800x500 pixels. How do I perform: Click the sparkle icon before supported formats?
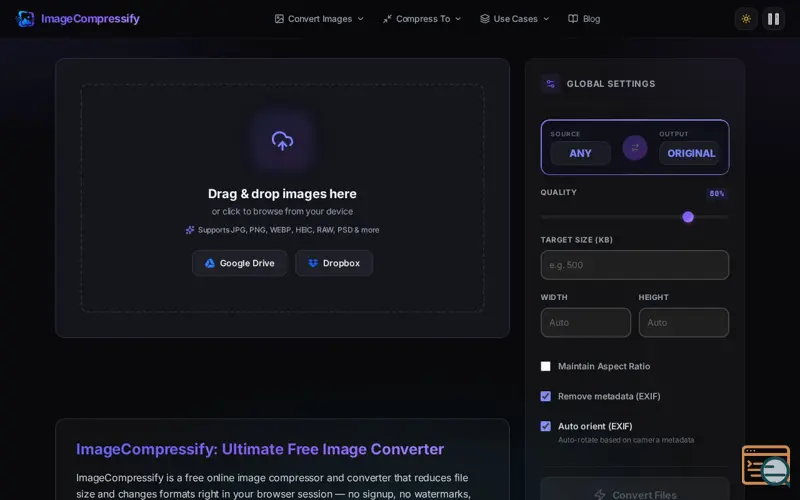190,230
